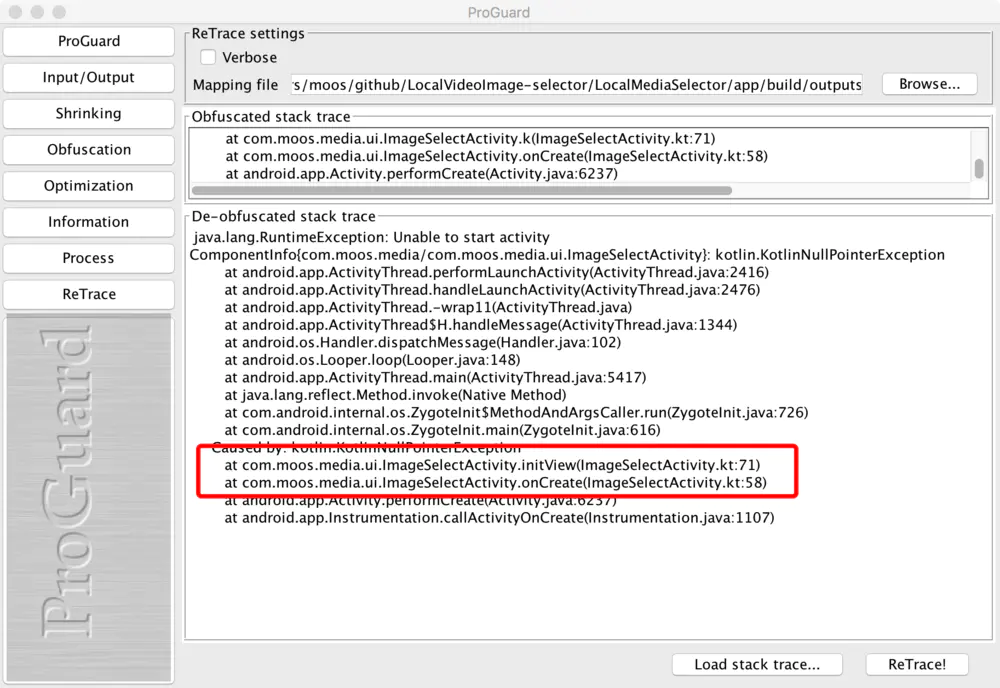Open the Shrinking tab
The height and width of the screenshot is (688, 1000).
coord(89,113)
